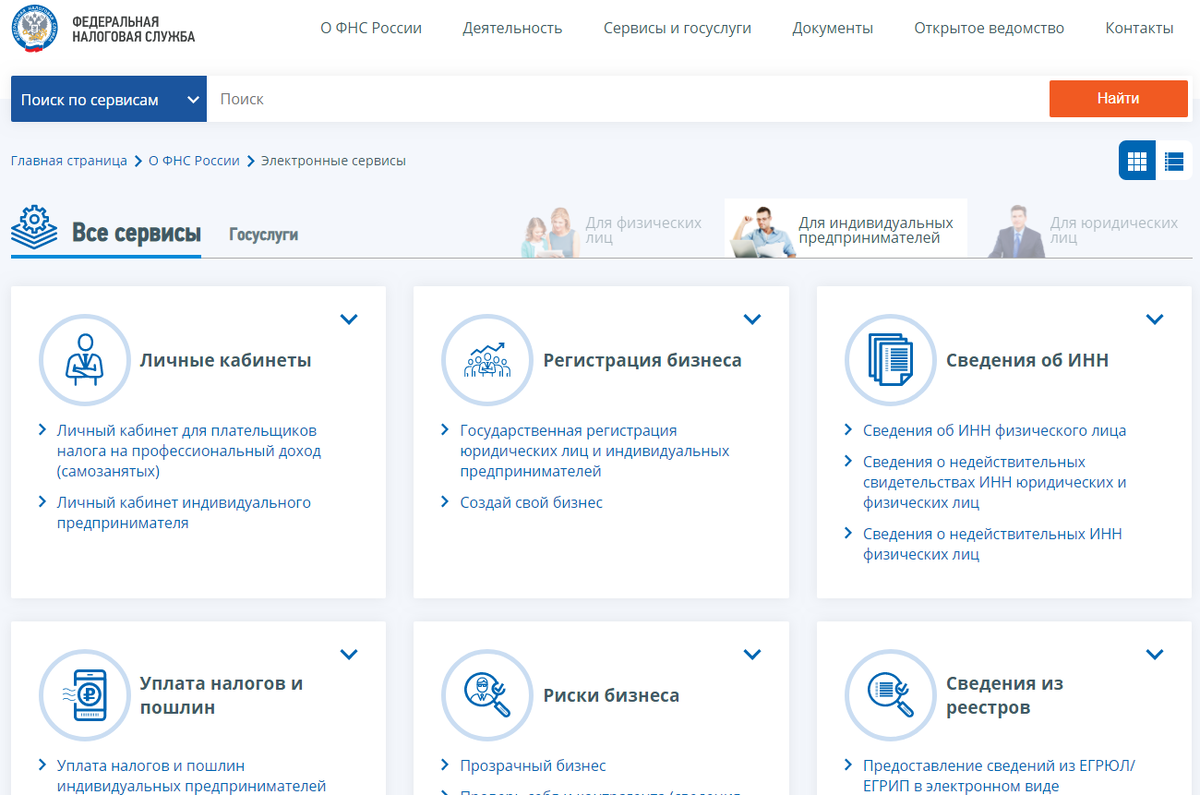Filter services Для индивидуальных предпринимателей
1200x795 pixels.
point(846,230)
